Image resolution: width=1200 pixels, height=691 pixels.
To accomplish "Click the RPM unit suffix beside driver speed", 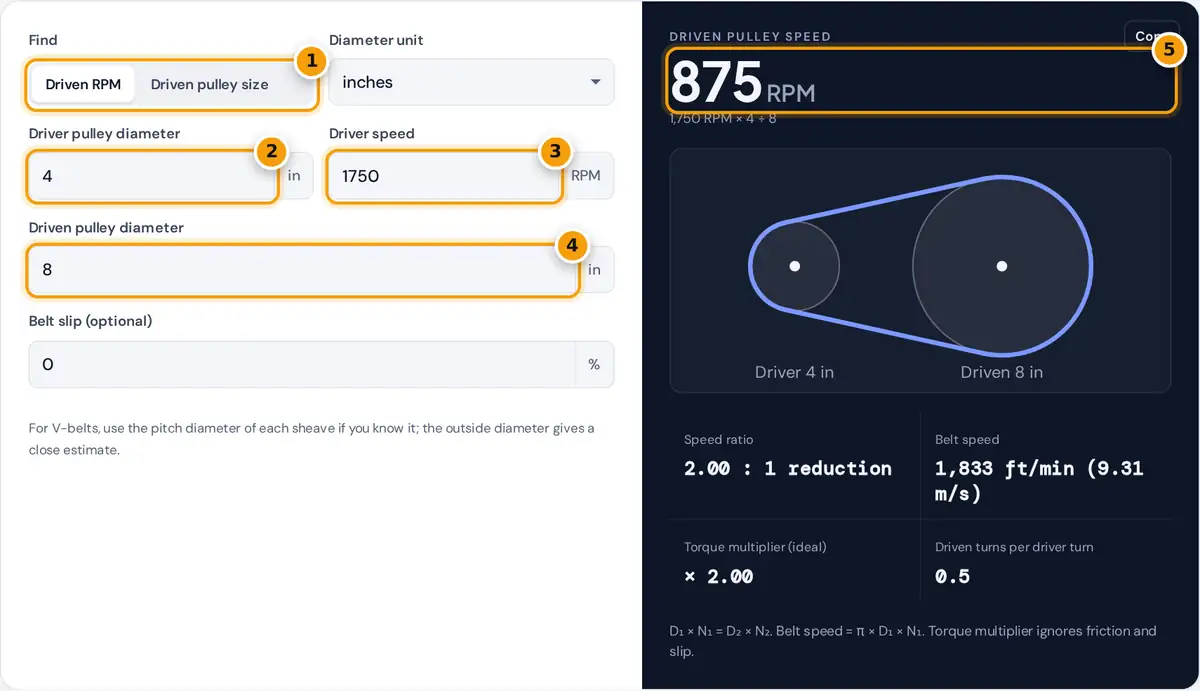I will (586, 176).
